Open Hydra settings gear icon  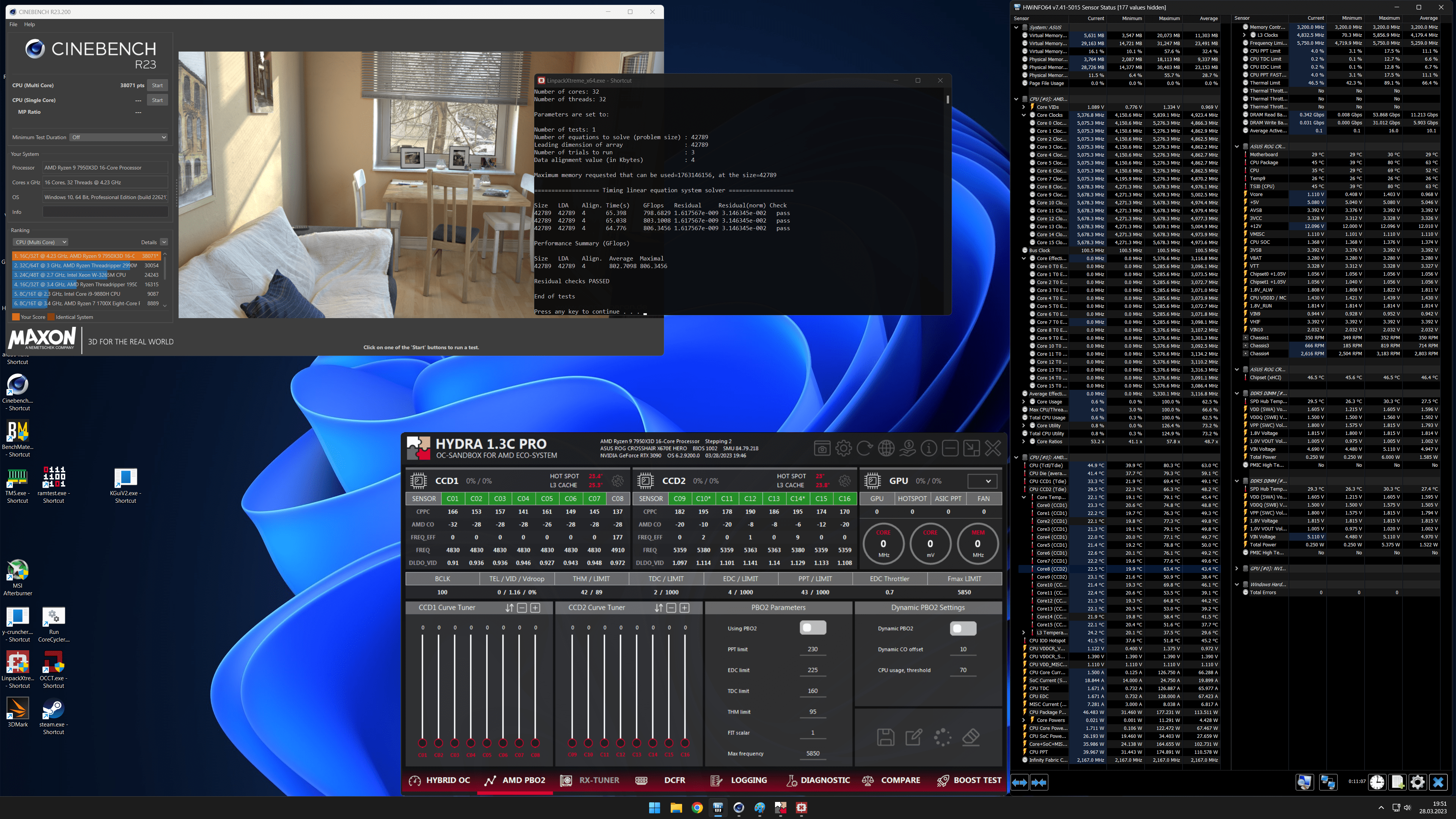[843, 449]
